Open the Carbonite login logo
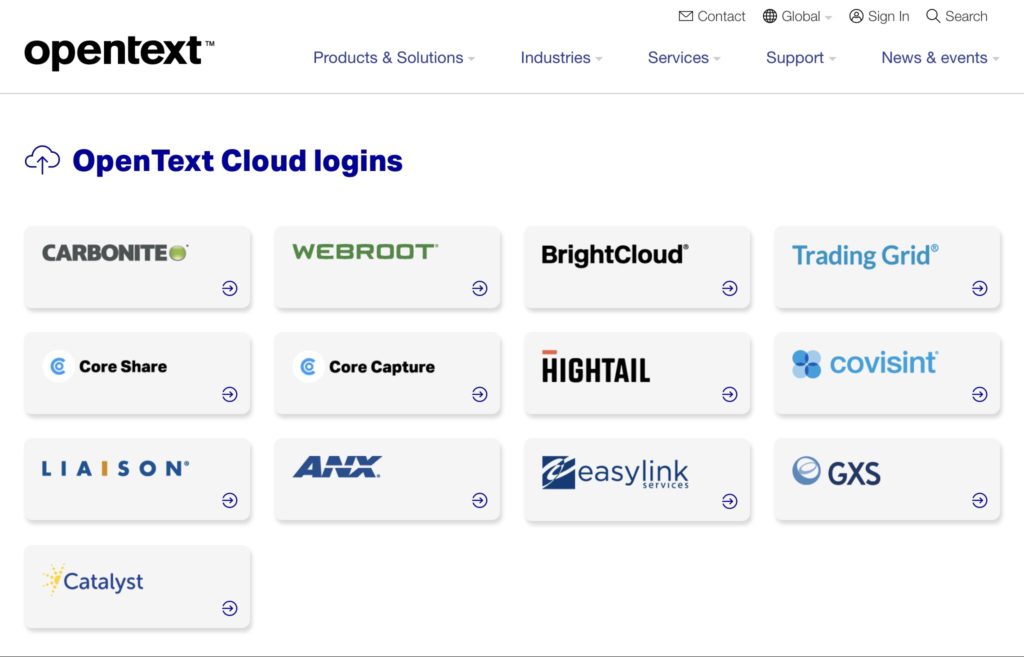 click(x=115, y=253)
